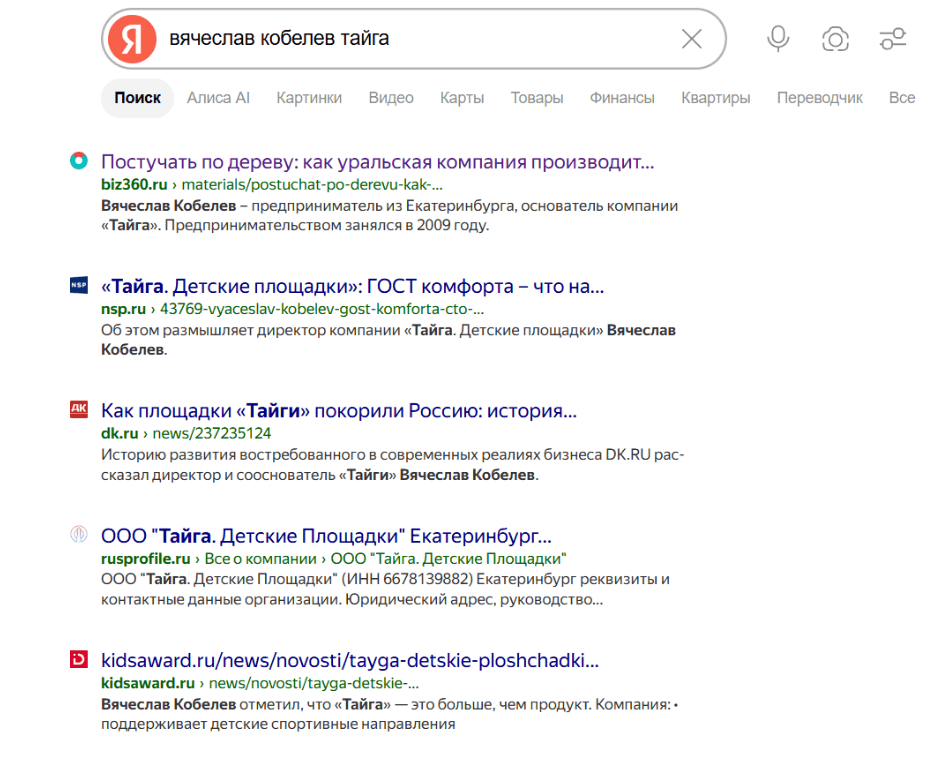
Task: Open Все о компании breadcrumb link
Action: pos(260,559)
